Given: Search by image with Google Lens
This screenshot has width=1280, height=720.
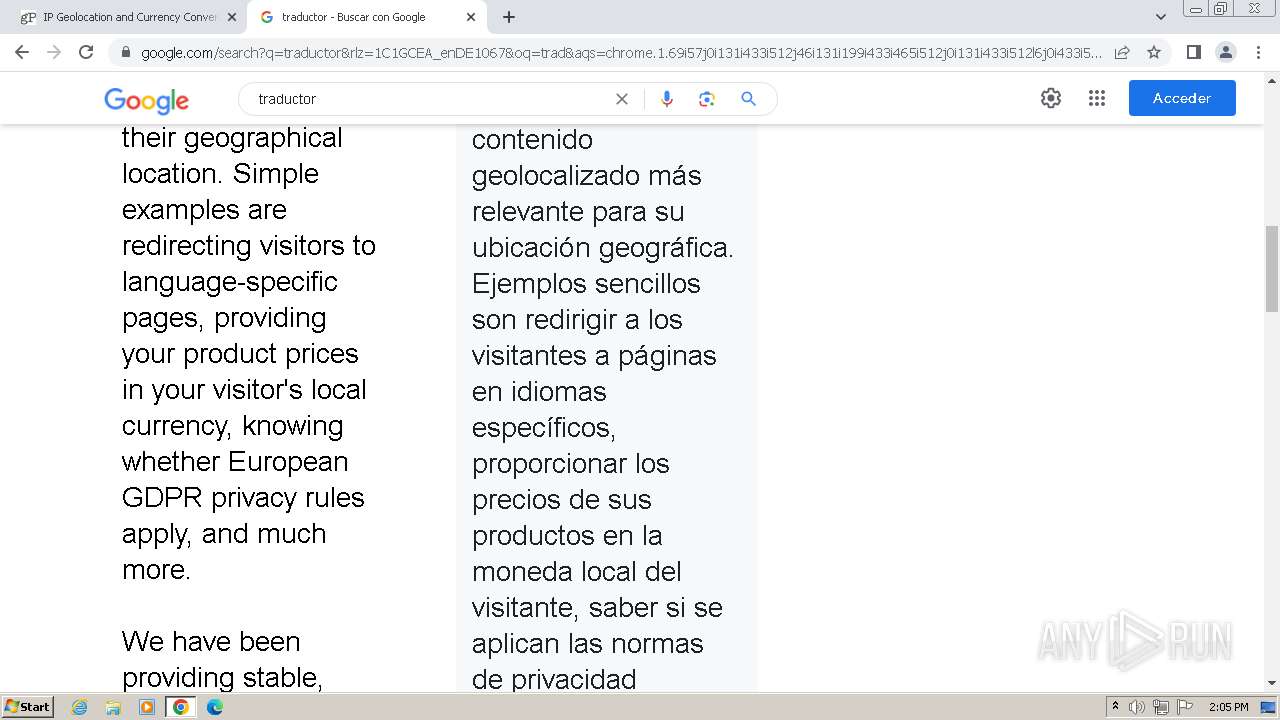Looking at the screenshot, I should [707, 99].
